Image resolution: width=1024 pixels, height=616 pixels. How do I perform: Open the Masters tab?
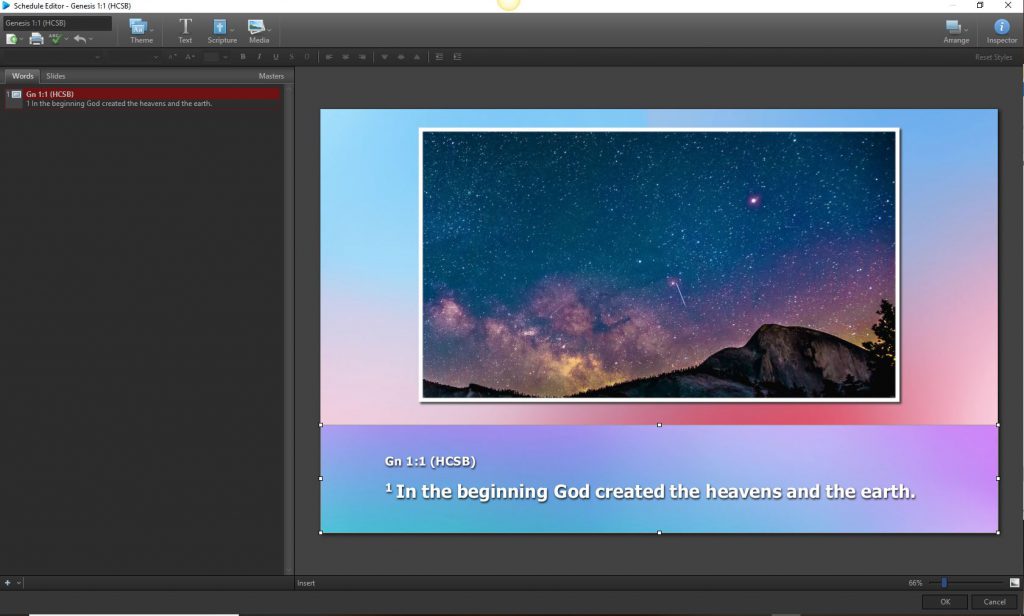[271, 76]
